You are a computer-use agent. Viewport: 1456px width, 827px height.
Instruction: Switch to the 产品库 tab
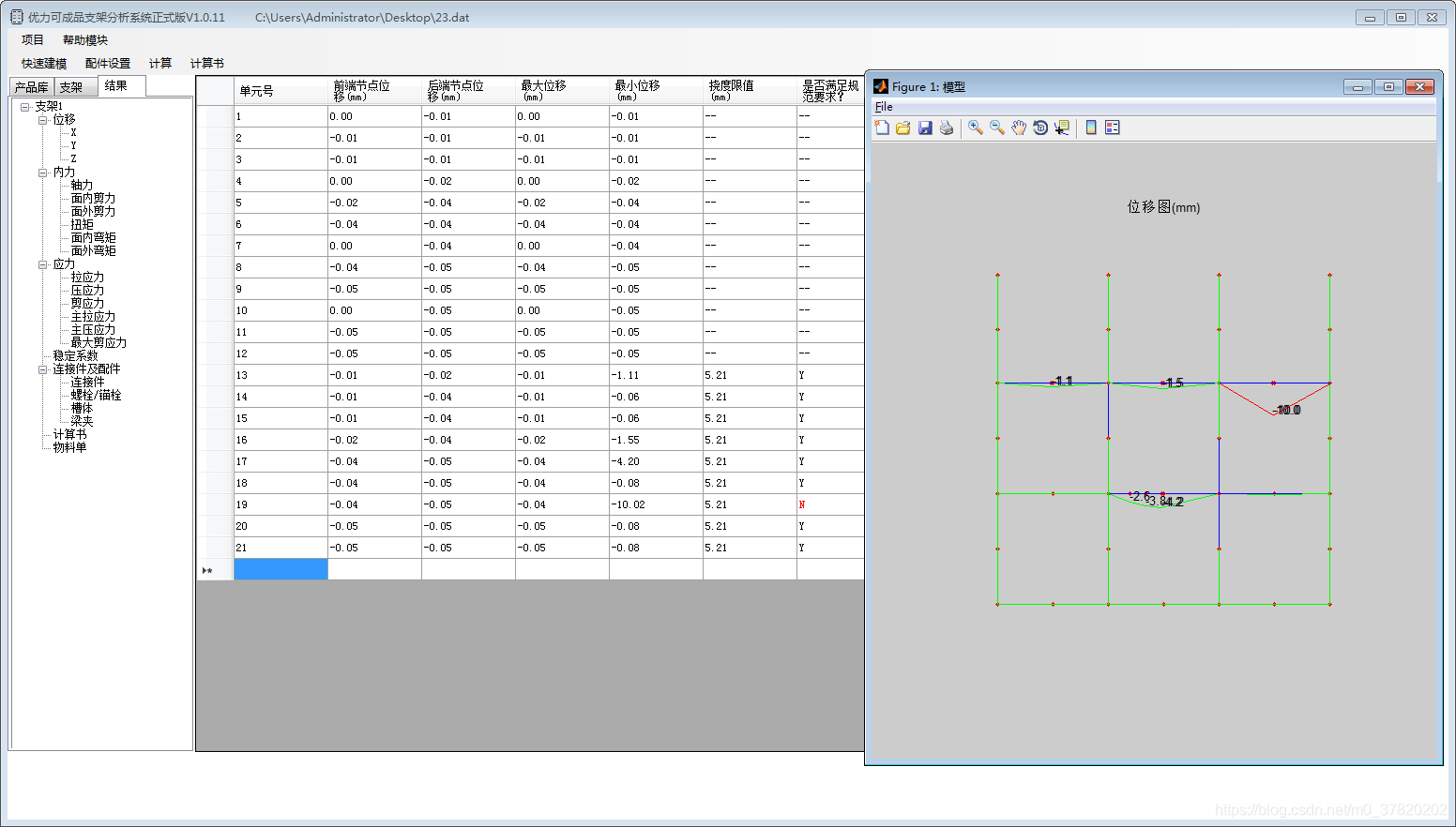click(x=31, y=87)
